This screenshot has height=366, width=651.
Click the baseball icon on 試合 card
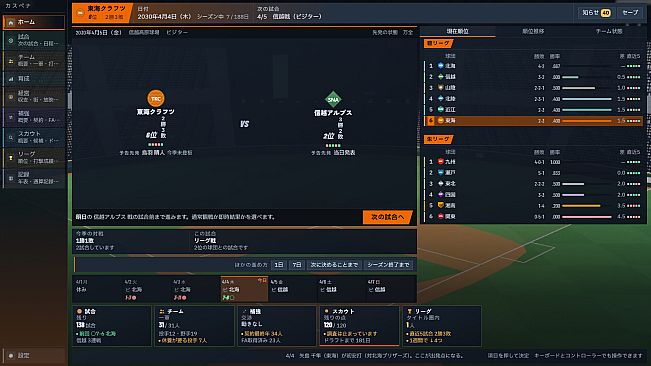tap(79, 311)
